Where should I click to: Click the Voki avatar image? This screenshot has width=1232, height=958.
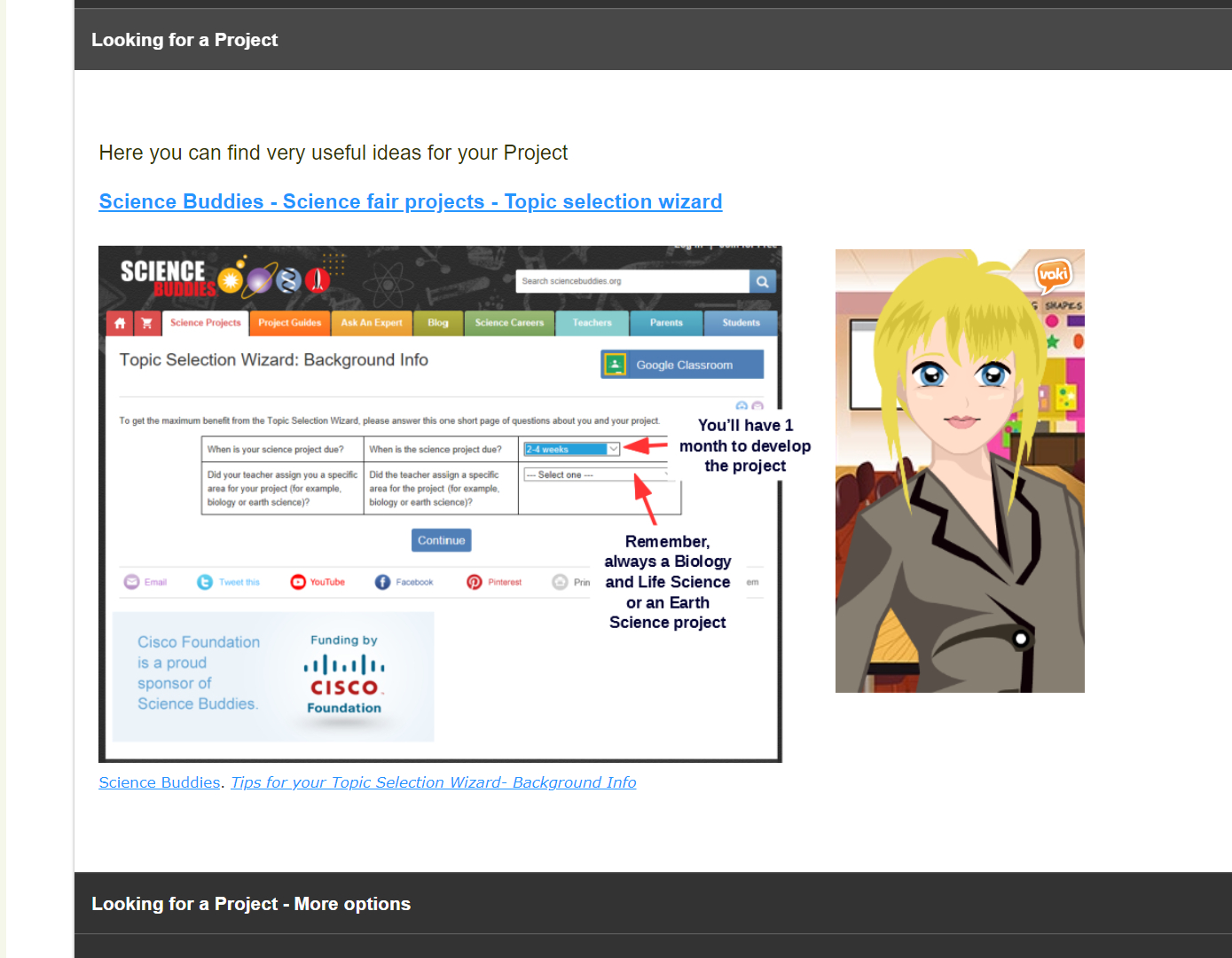point(960,471)
